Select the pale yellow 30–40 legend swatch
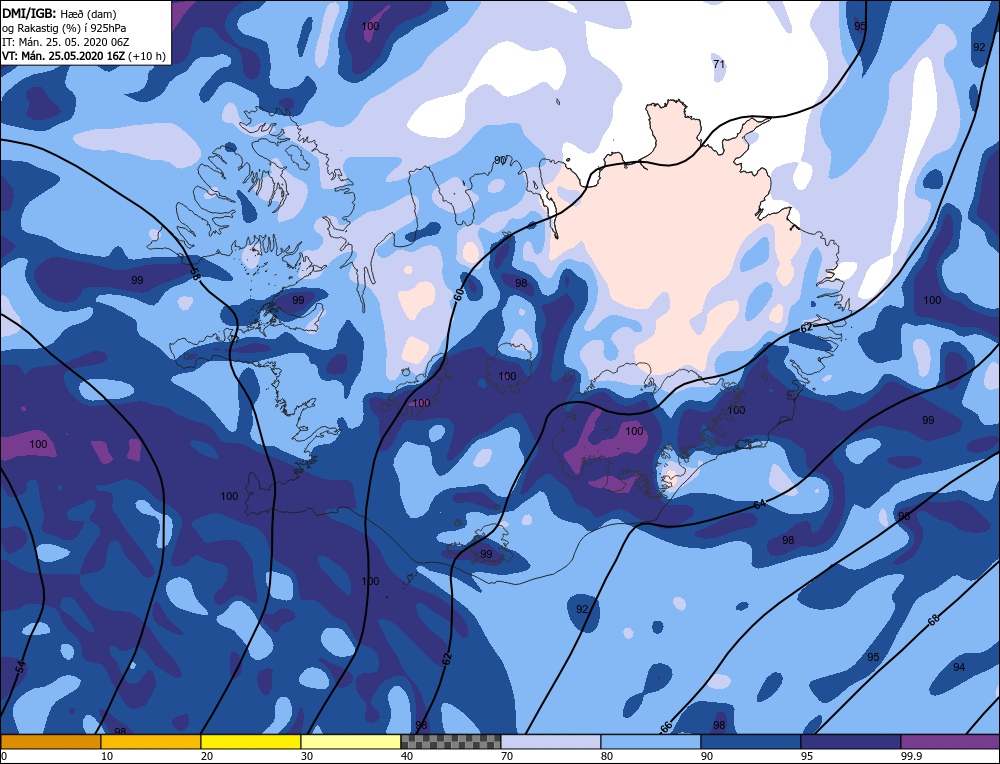The width and height of the screenshot is (1000, 764). coord(351,742)
